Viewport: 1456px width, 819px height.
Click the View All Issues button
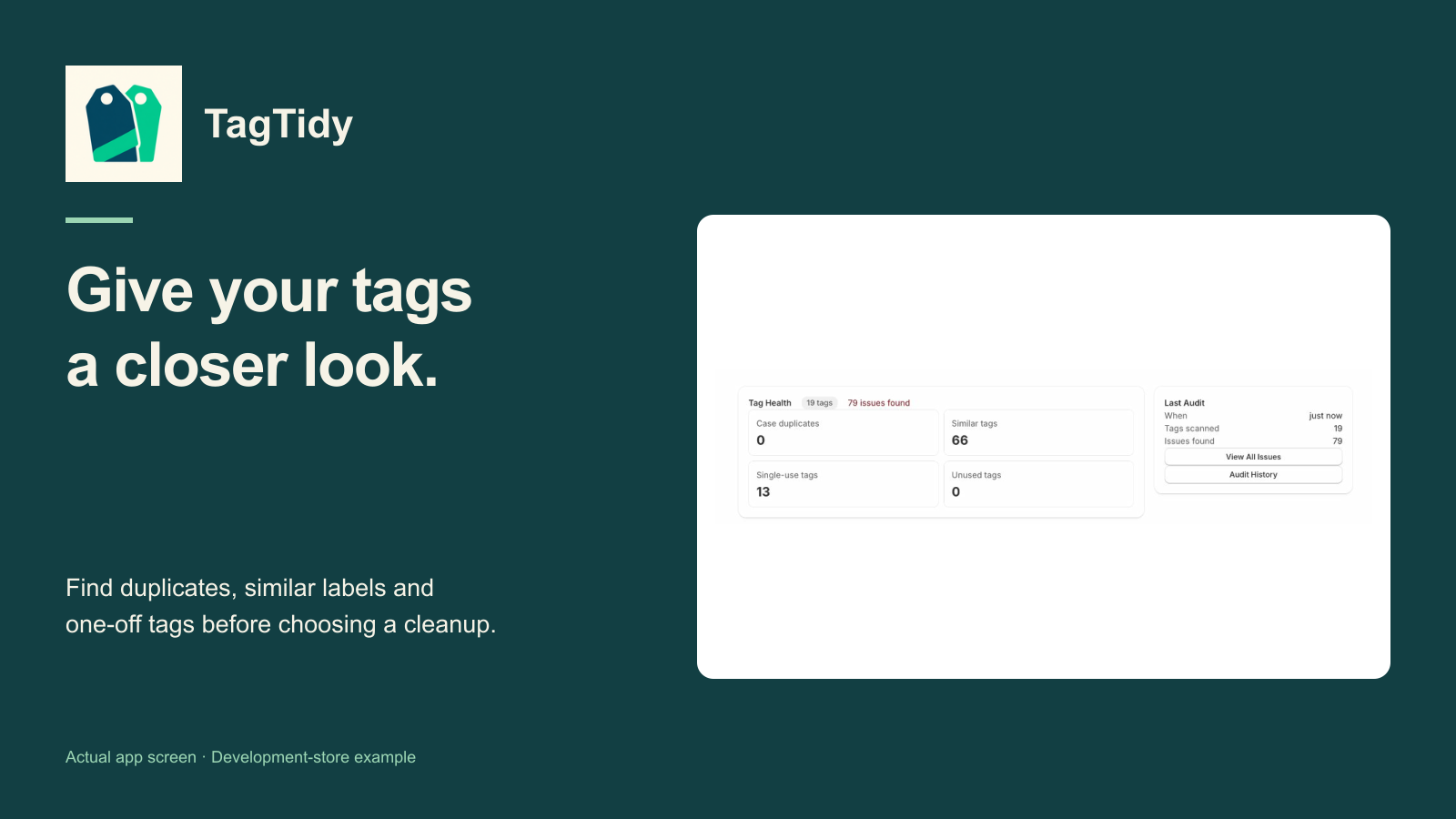[1253, 457]
